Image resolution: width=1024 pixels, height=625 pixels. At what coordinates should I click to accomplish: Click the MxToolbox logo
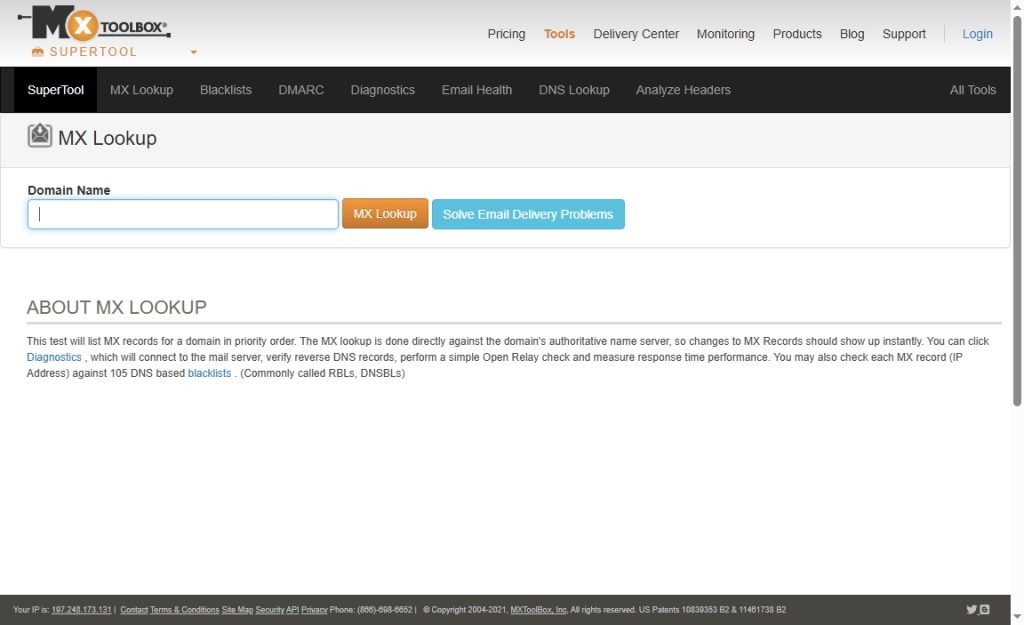[95, 22]
